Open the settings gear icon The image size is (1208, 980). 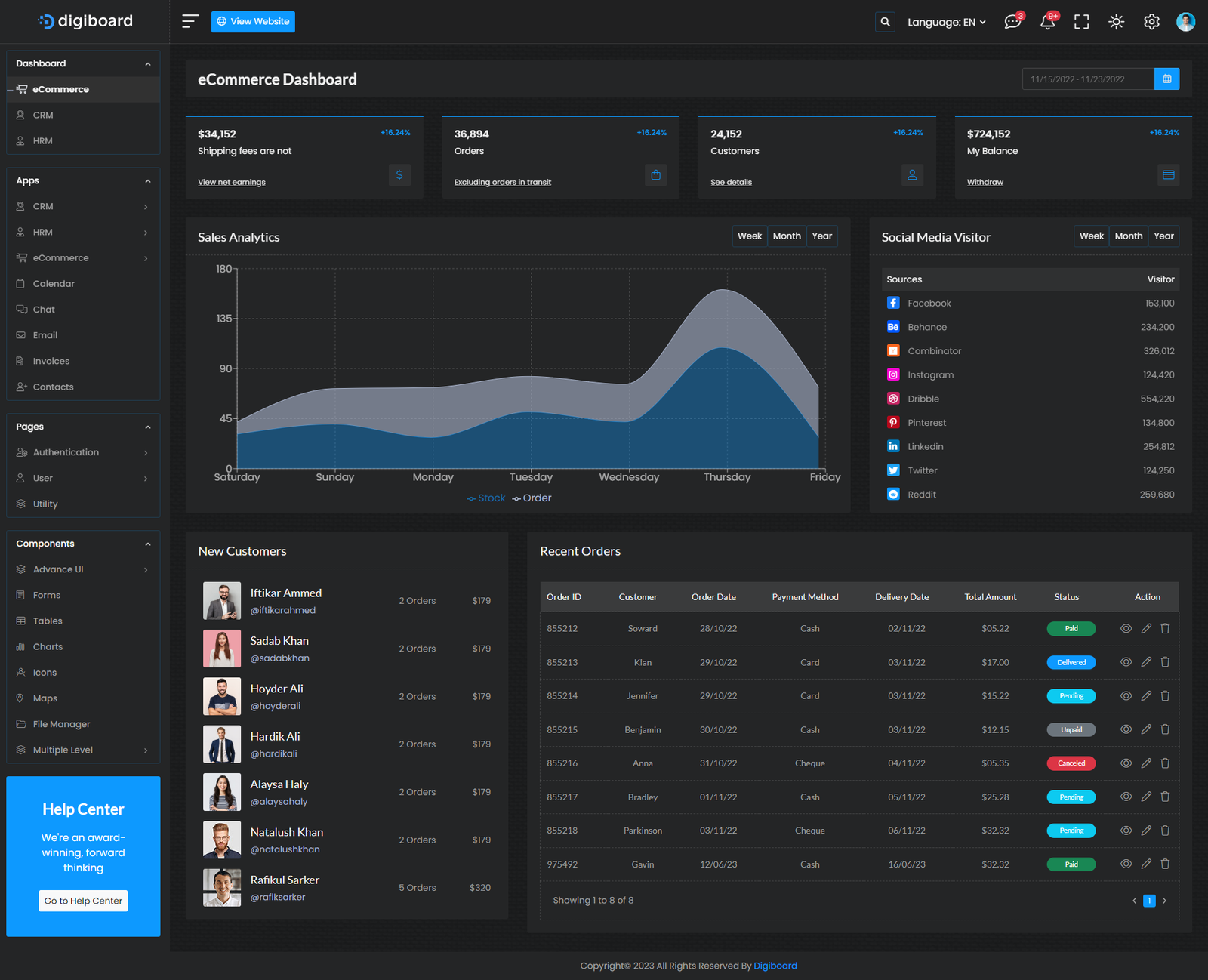pyautogui.click(x=1151, y=22)
